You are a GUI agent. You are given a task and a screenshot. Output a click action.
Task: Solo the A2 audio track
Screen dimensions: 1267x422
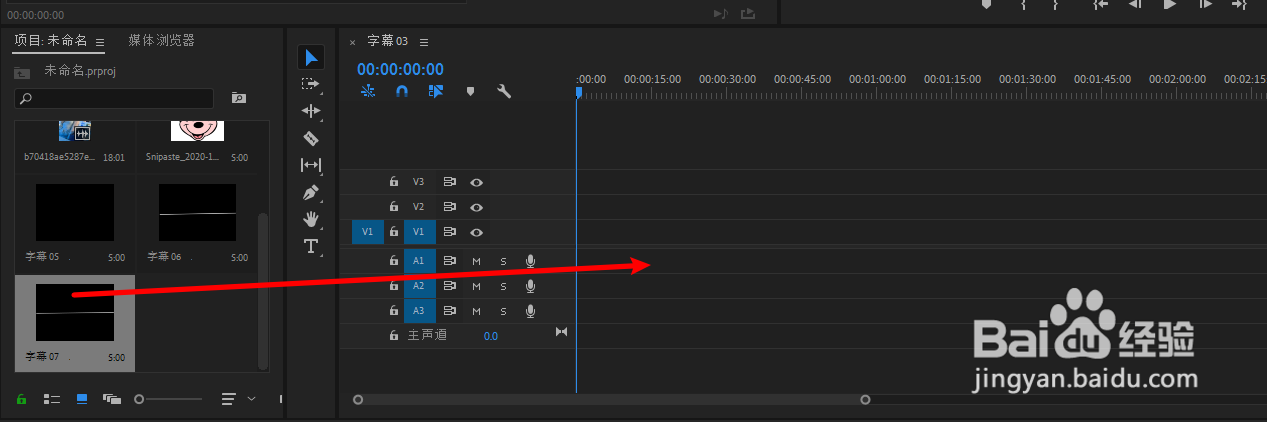504,286
